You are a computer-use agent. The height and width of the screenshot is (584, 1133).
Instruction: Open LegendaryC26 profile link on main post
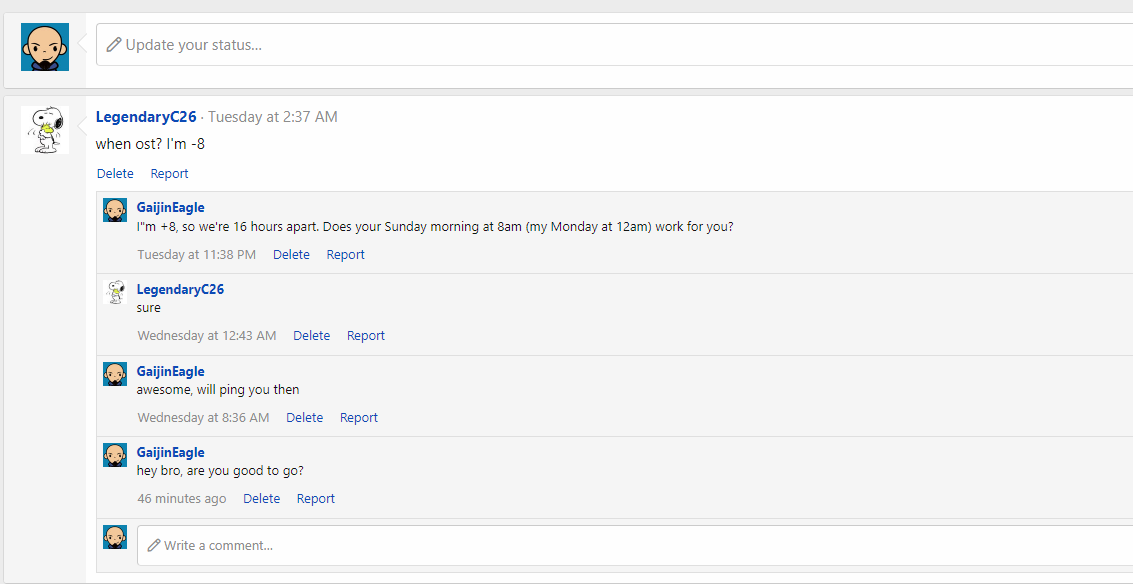click(x=146, y=117)
